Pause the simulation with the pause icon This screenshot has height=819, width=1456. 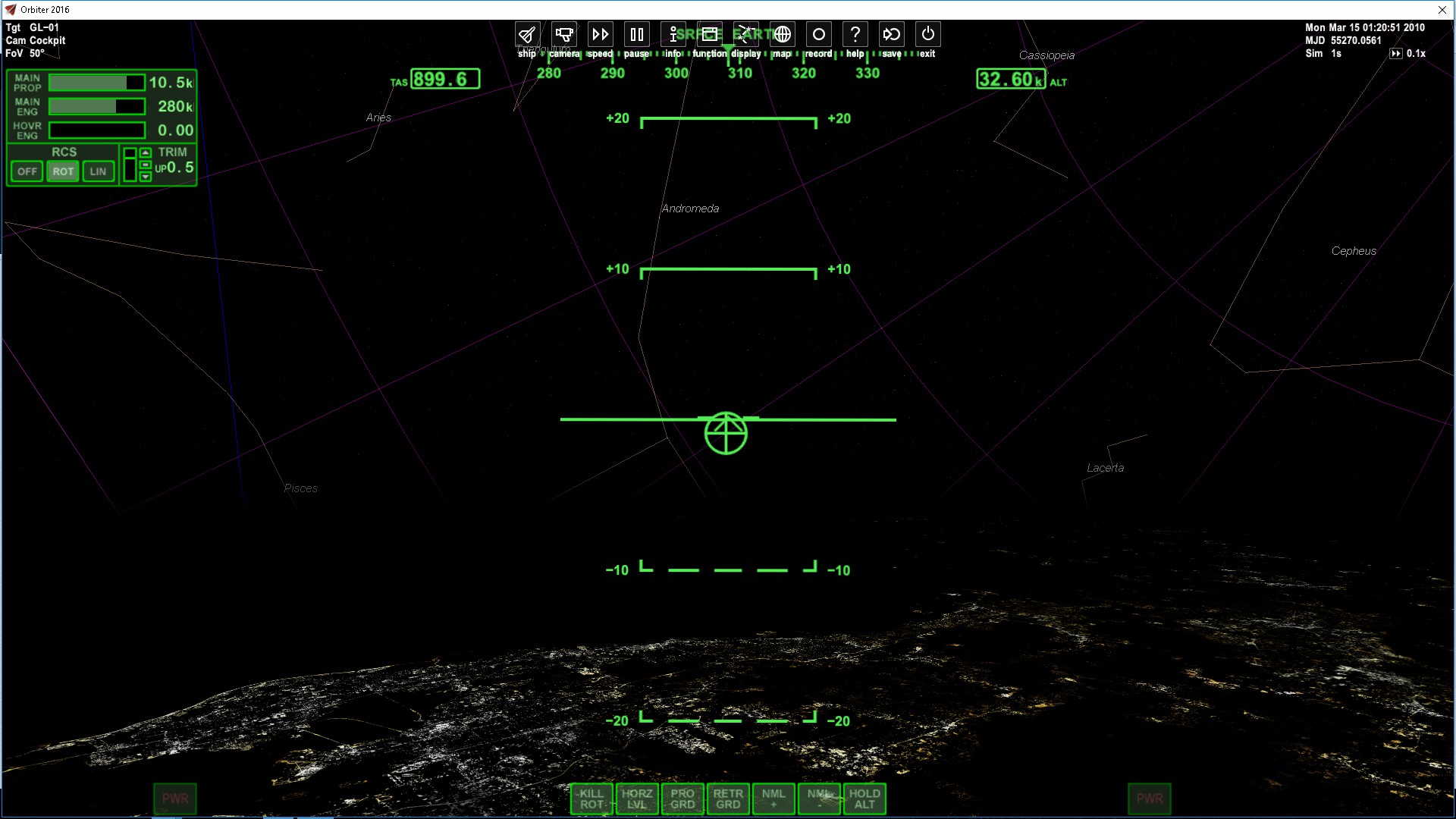coord(636,35)
